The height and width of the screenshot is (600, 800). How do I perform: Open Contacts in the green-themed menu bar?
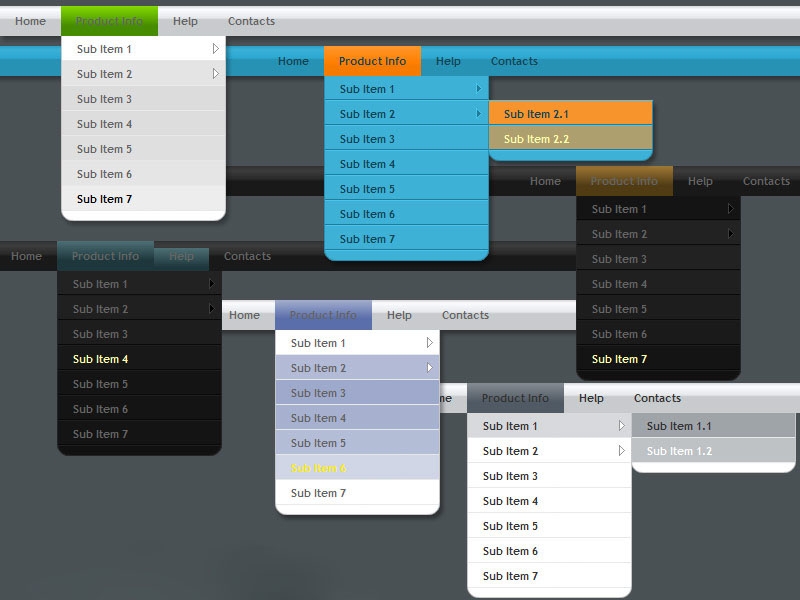251,21
